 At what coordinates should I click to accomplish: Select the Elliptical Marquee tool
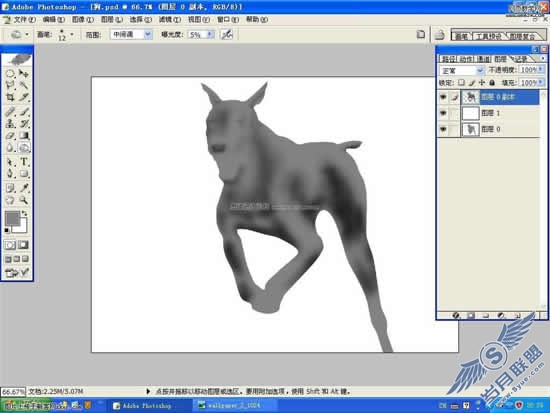coord(10,73)
